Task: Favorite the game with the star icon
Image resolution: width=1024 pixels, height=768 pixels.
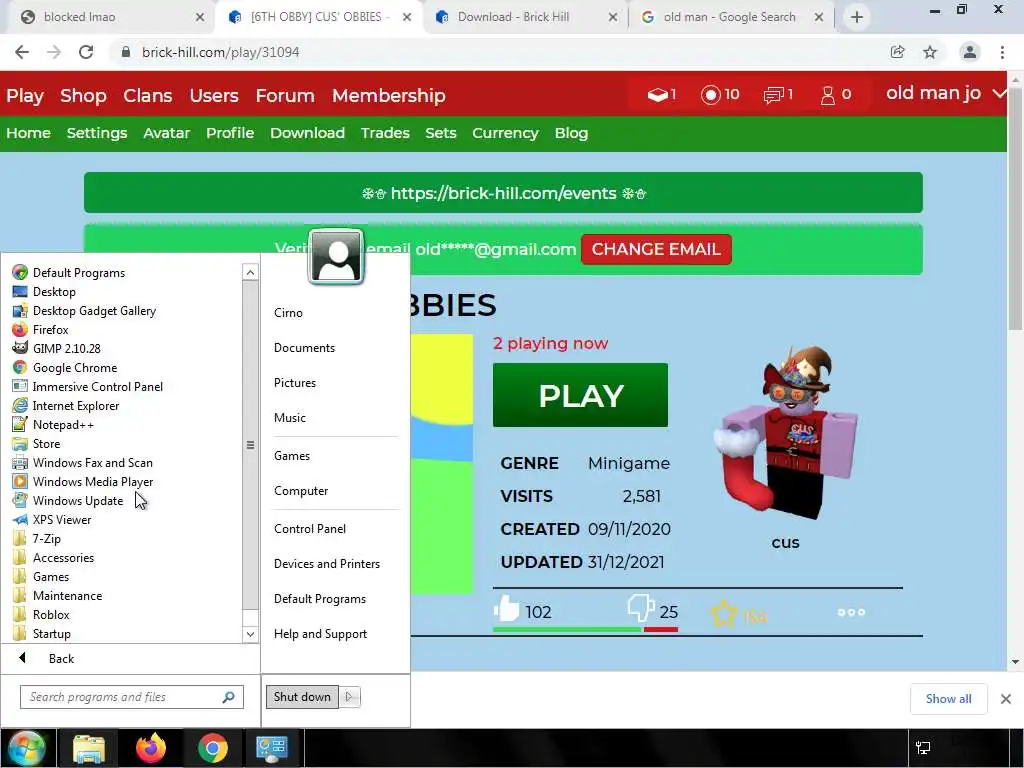Action: pyautogui.click(x=724, y=614)
